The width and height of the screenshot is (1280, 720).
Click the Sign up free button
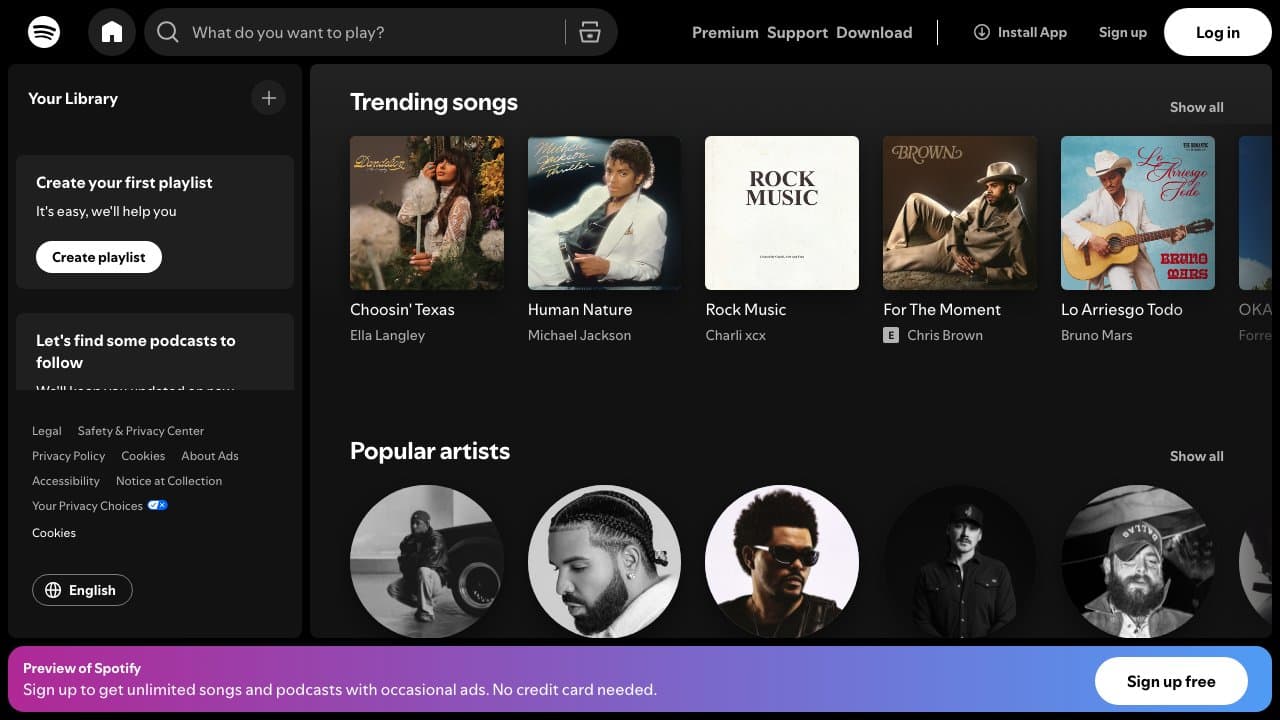pyautogui.click(x=1171, y=682)
